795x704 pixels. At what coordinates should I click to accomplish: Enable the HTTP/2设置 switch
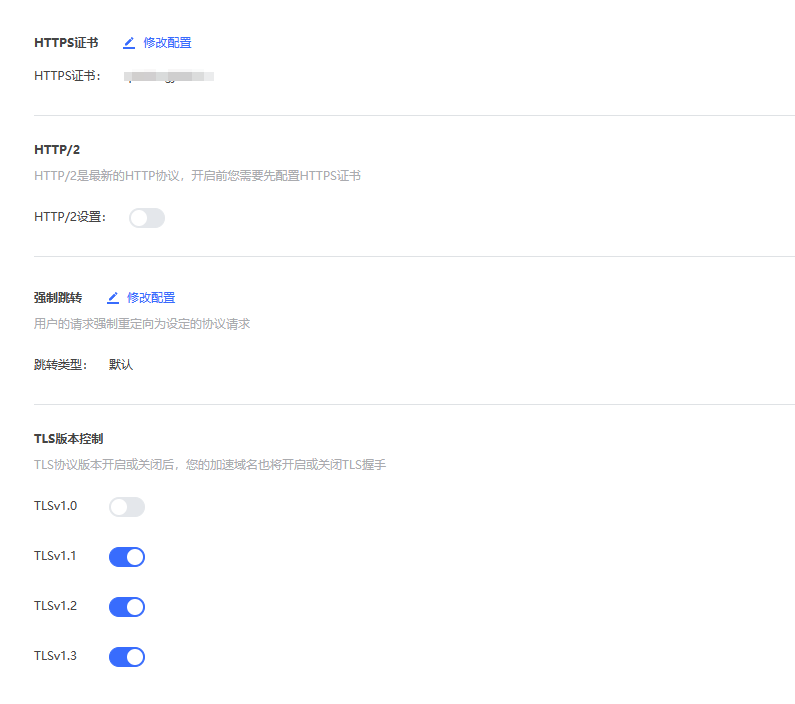tap(147, 217)
